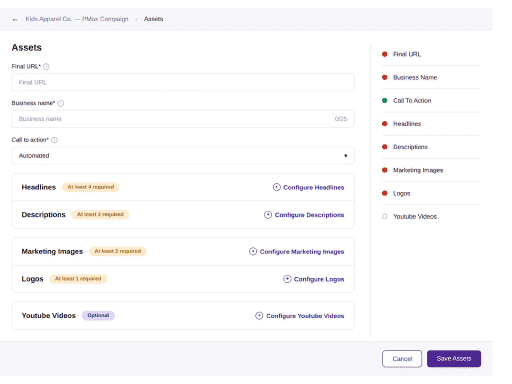Click the Marketing Images section title
The width and height of the screenshot is (512, 384).
pyautogui.click(x=52, y=251)
